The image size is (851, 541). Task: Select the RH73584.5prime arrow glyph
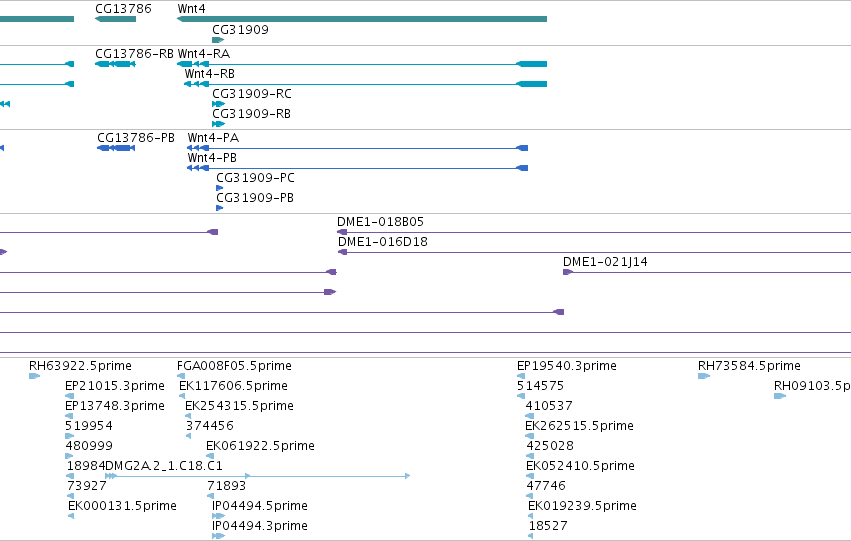tap(704, 375)
